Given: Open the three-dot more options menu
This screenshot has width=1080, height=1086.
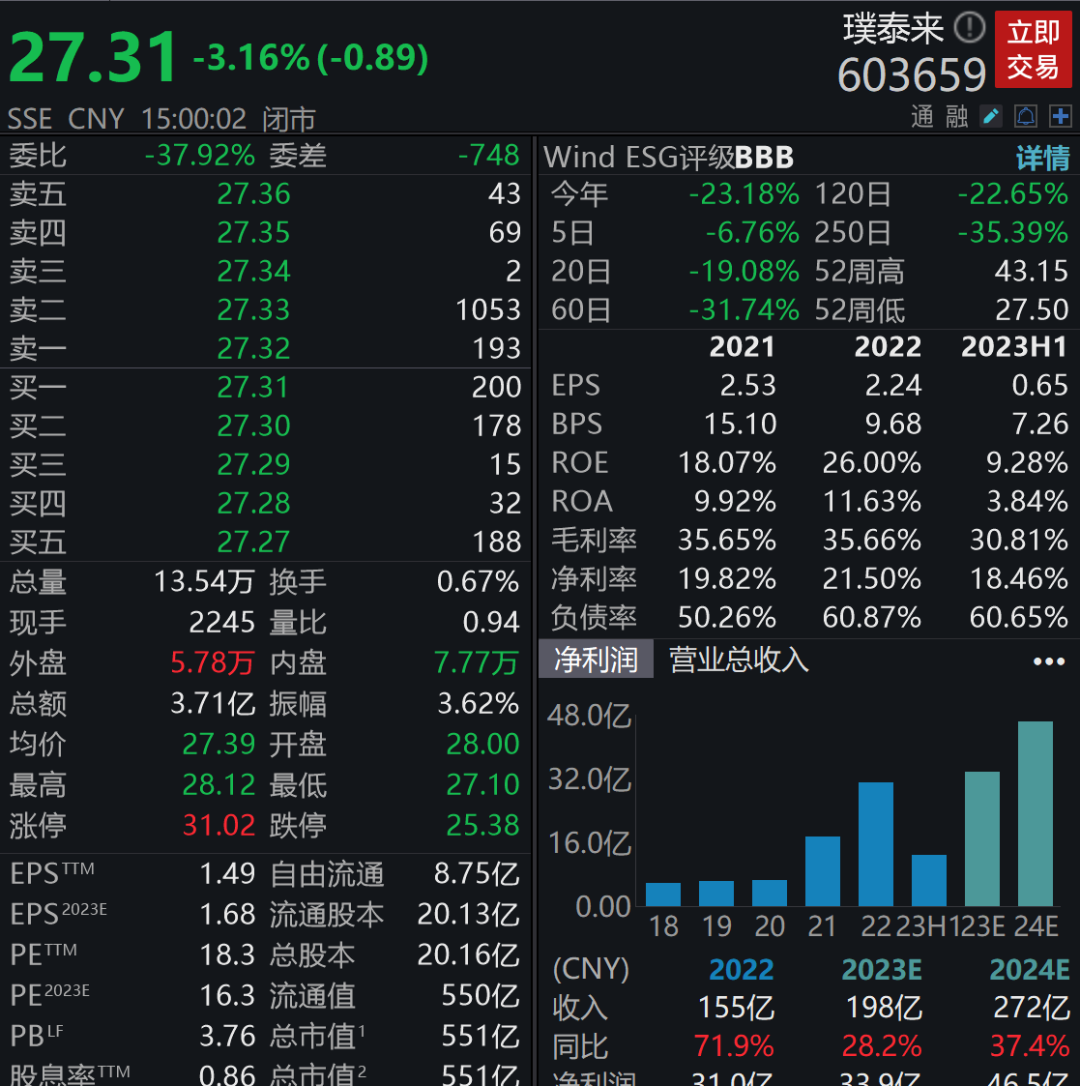Looking at the screenshot, I should pyautogui.click(x=1048, y=661).
